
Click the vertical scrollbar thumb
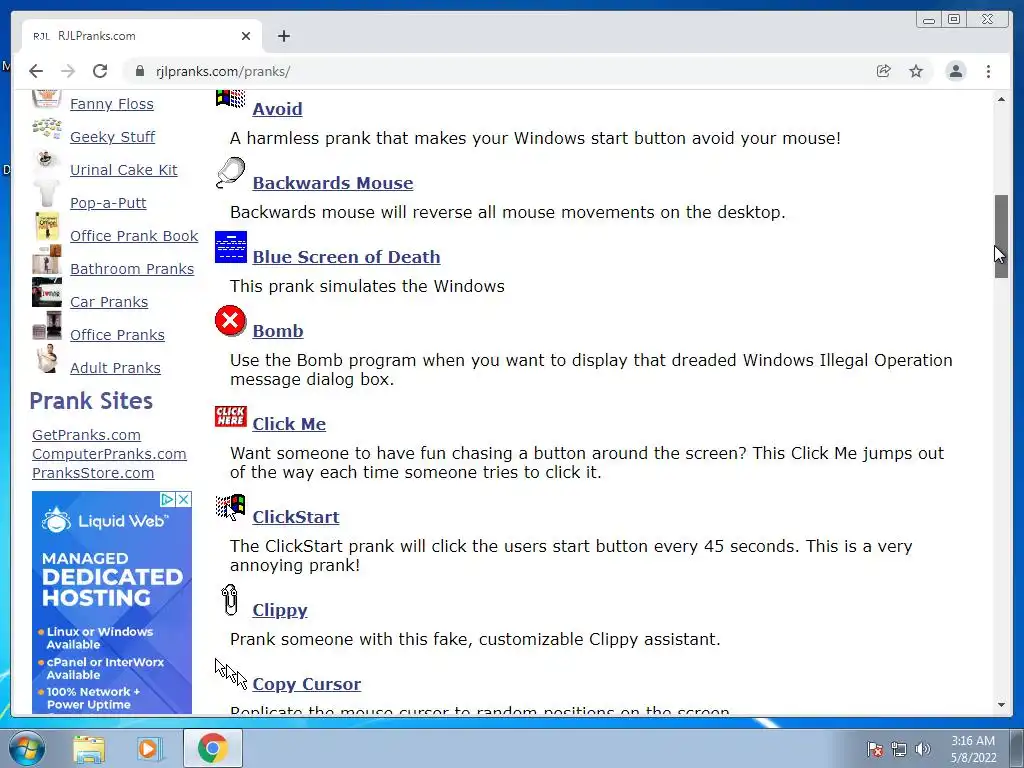coord(1001,236)
